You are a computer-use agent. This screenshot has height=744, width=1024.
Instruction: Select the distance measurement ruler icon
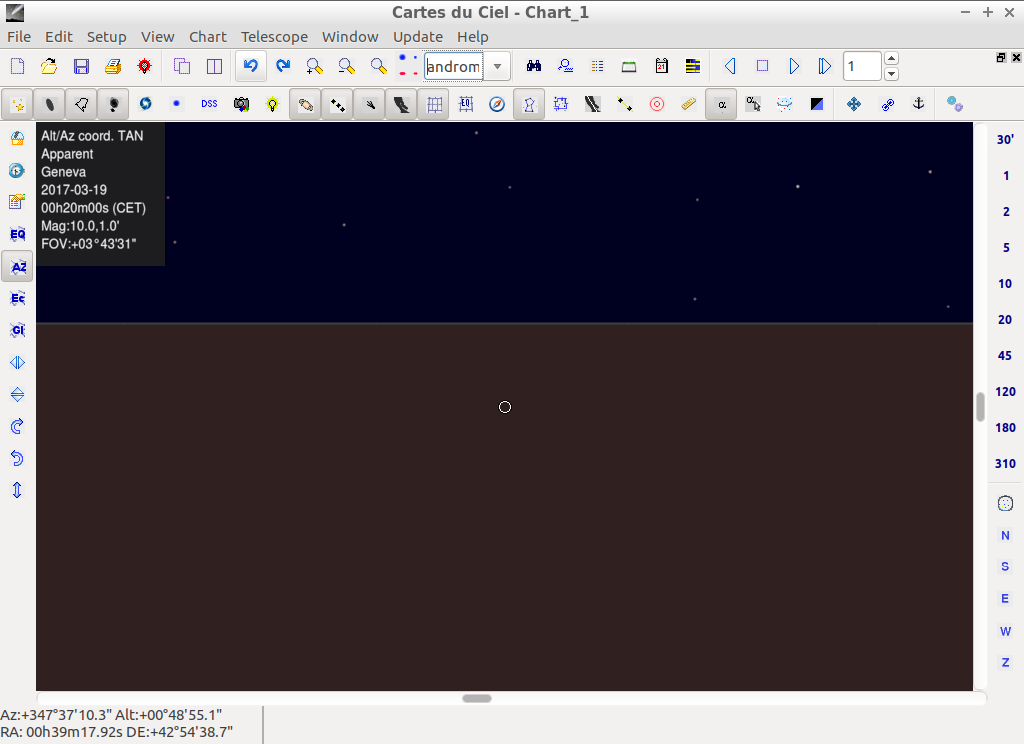(x=689, y=104)
